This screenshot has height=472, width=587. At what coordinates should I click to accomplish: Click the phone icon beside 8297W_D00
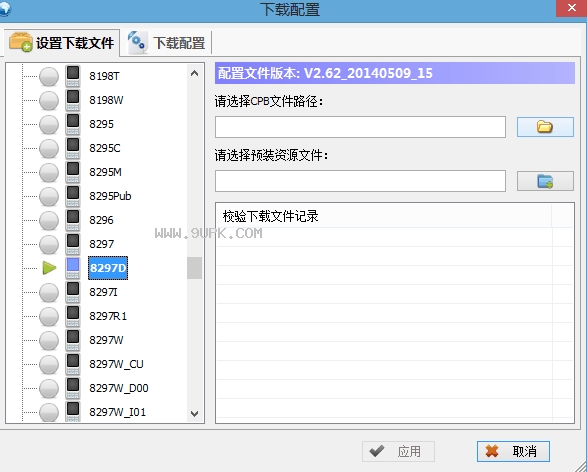tap(73, 388)
